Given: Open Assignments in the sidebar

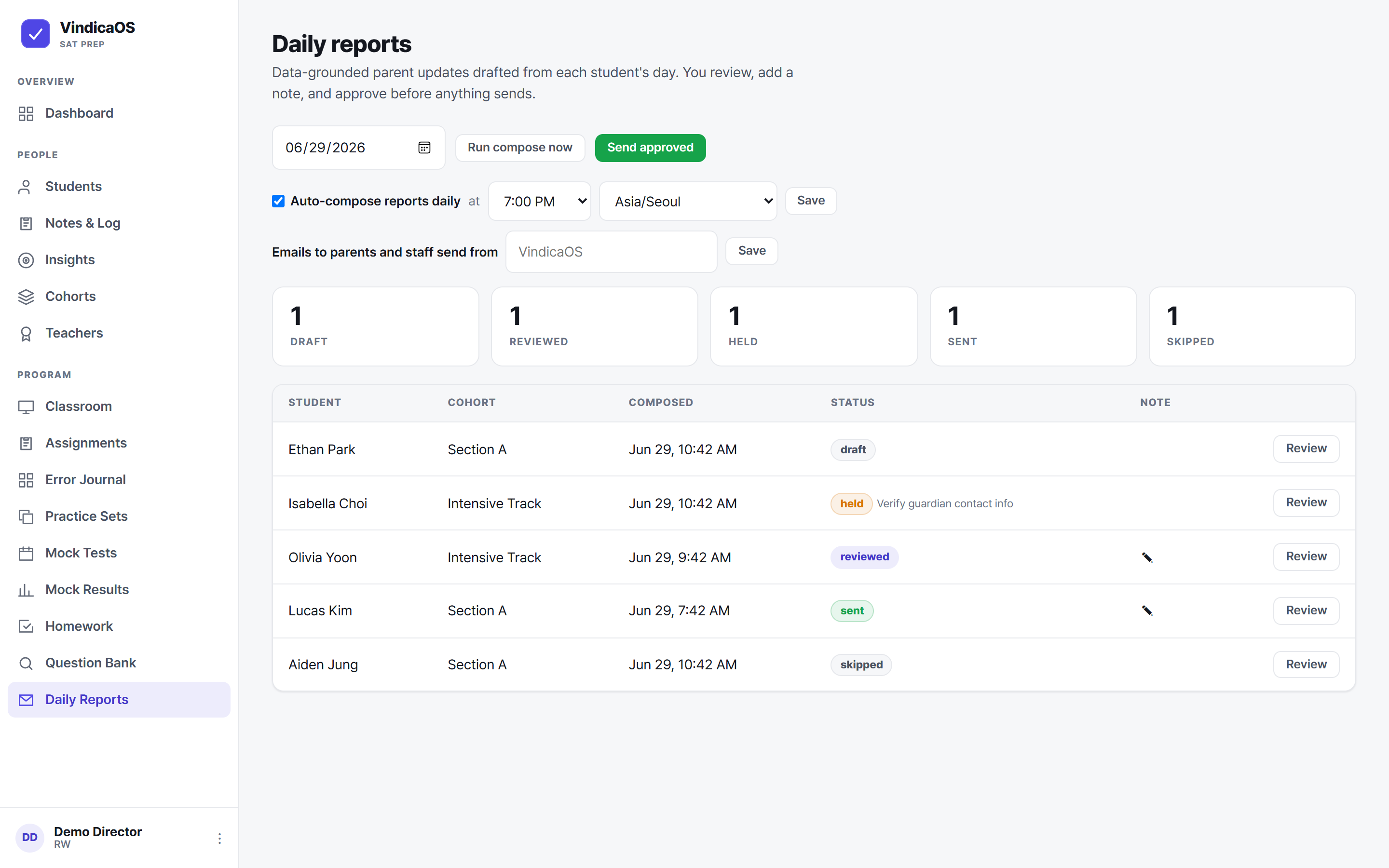Looking at the screenshot, I should 119,443.
